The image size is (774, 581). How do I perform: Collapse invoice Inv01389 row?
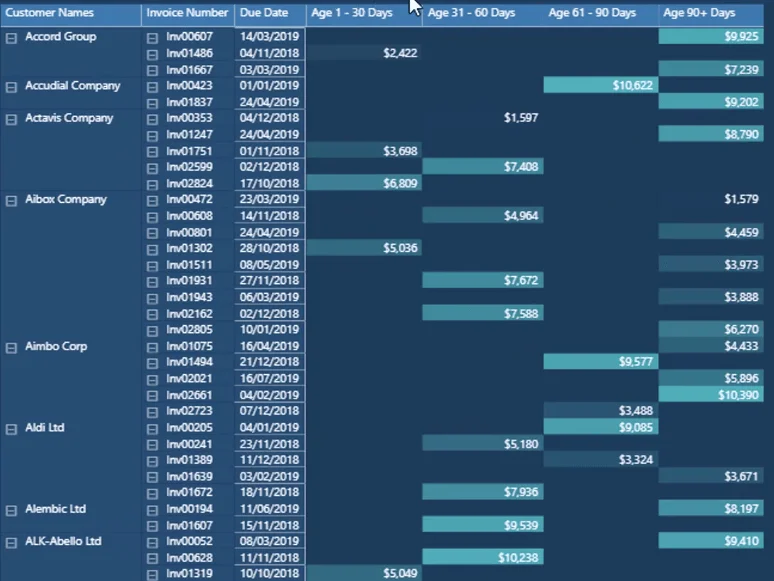pyautogui.click(x=153, y=462)
